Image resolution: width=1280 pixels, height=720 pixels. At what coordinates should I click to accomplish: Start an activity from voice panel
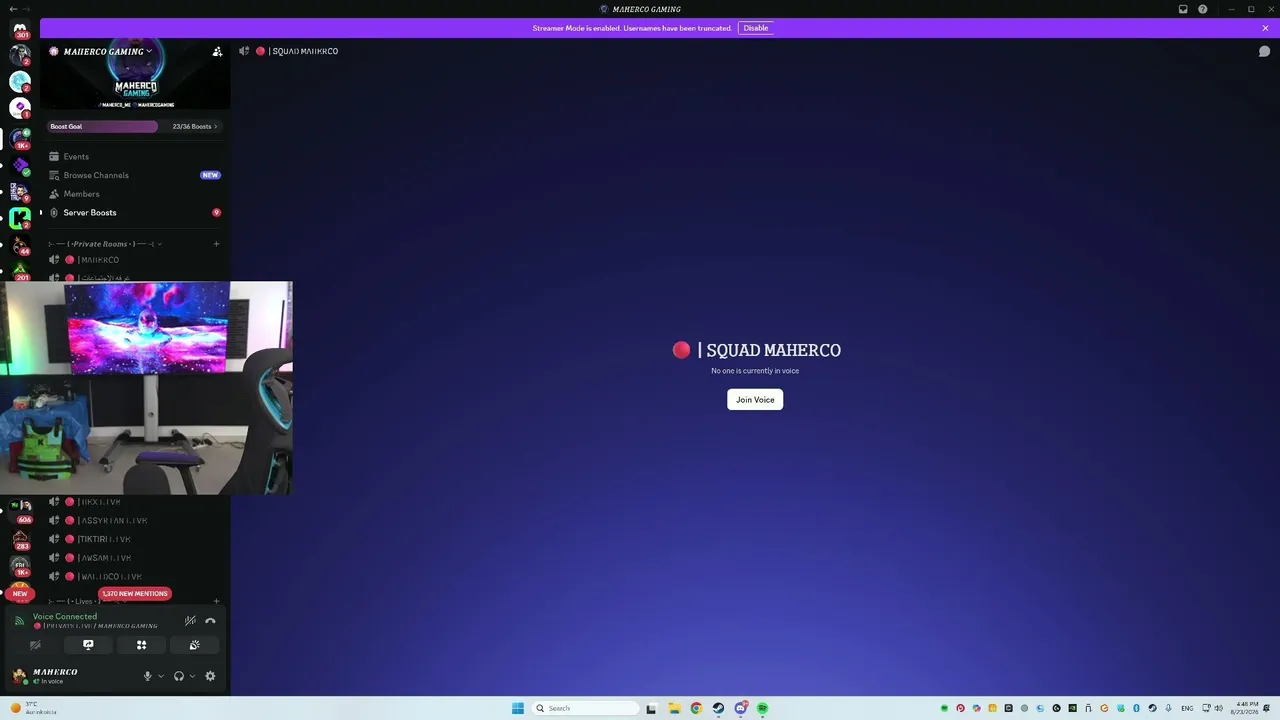pyautogui.click(x=141, y=645)
